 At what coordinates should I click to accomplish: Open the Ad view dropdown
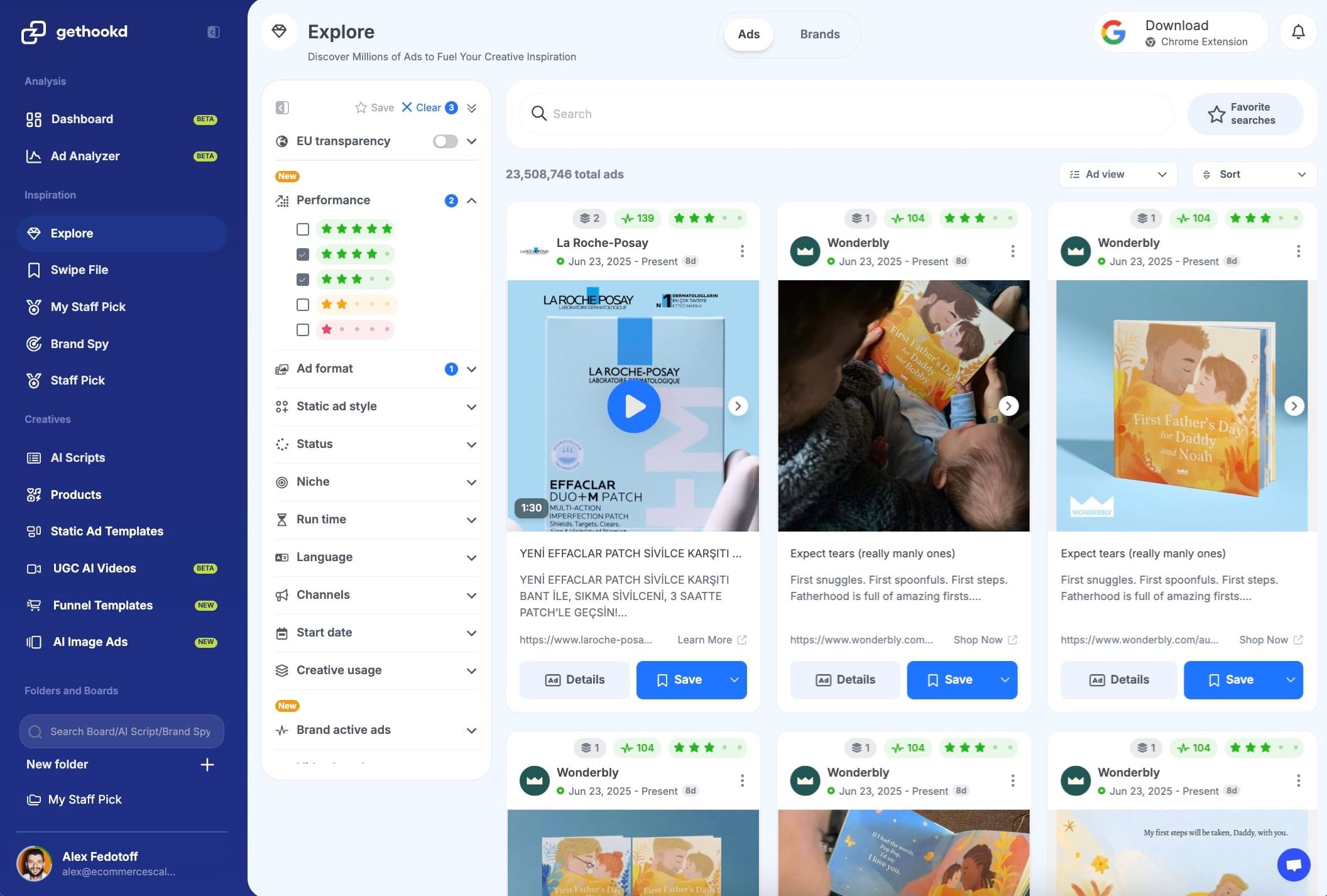click(x=1118, y=174)
